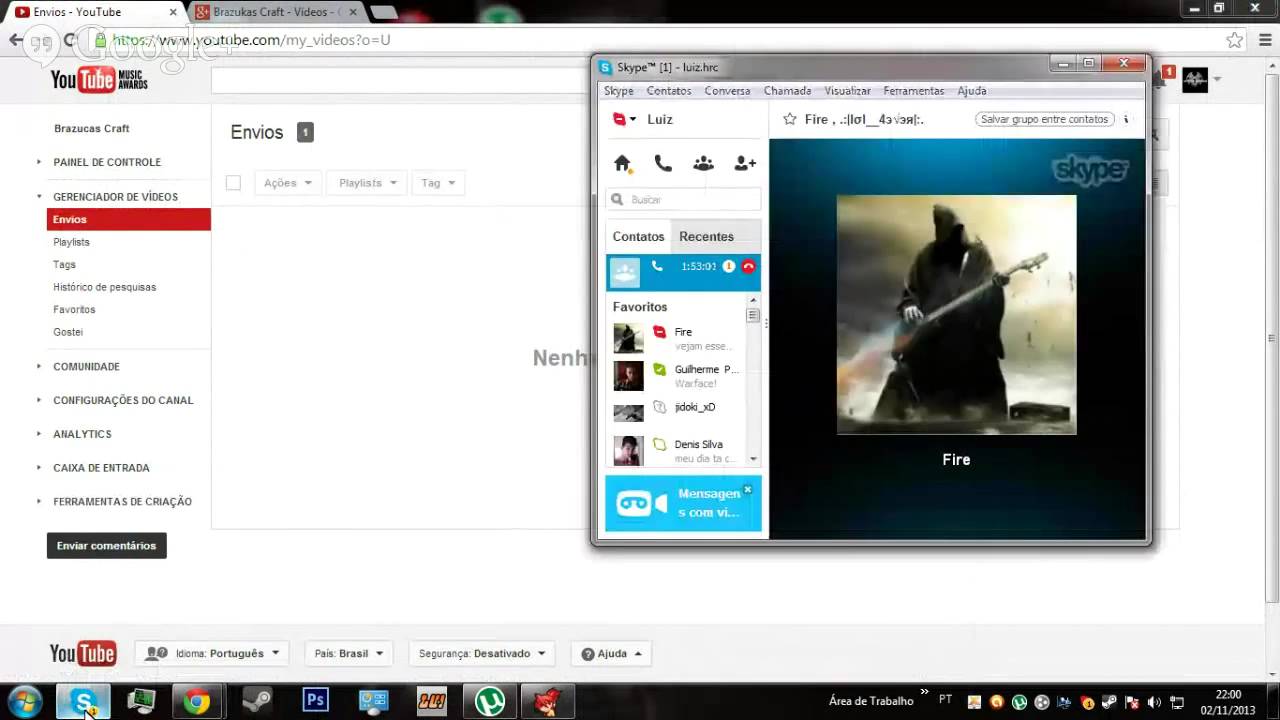Switch to the Recentes tab in Skype
Image resolution: width=1280 pixels, height=720 pixels.
point(706,237)
